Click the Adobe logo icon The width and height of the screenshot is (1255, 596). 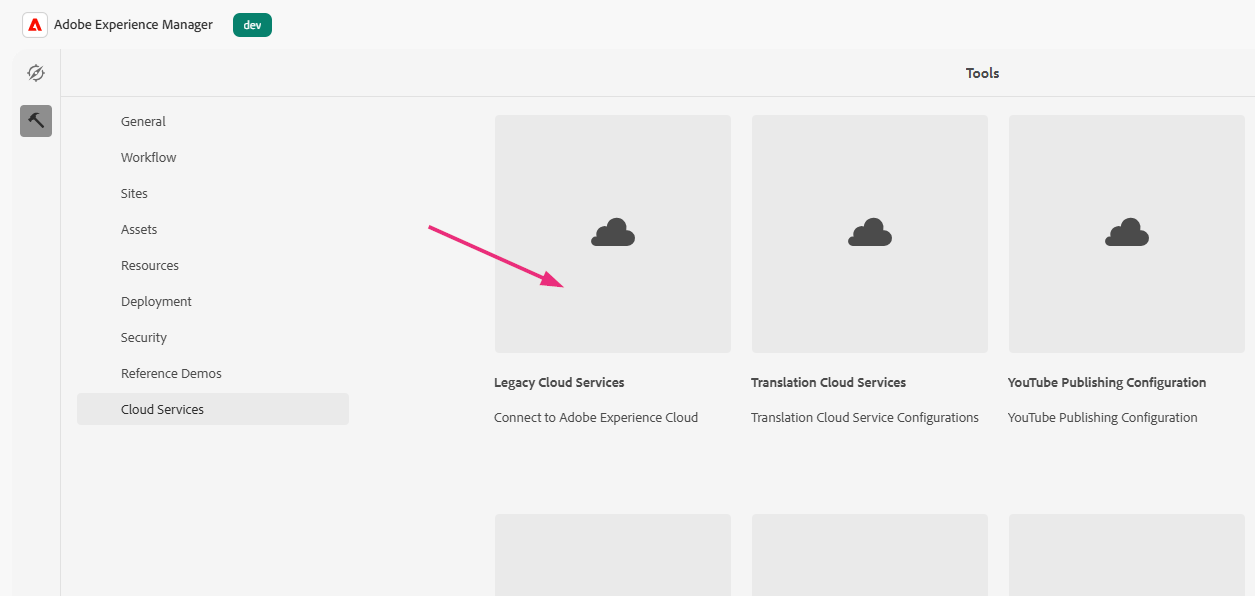tap(35, 25)
